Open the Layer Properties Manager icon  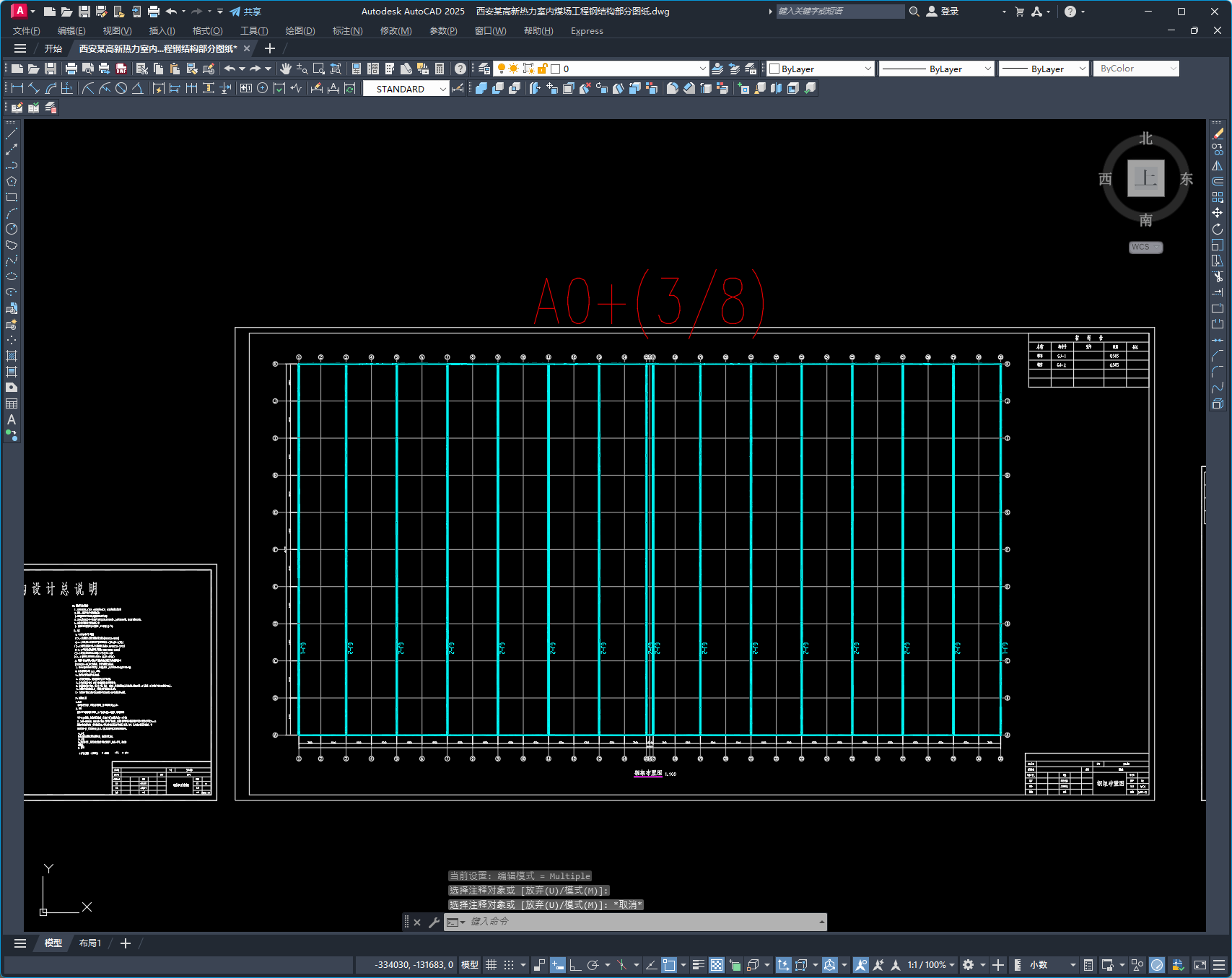tap(484, 69)
